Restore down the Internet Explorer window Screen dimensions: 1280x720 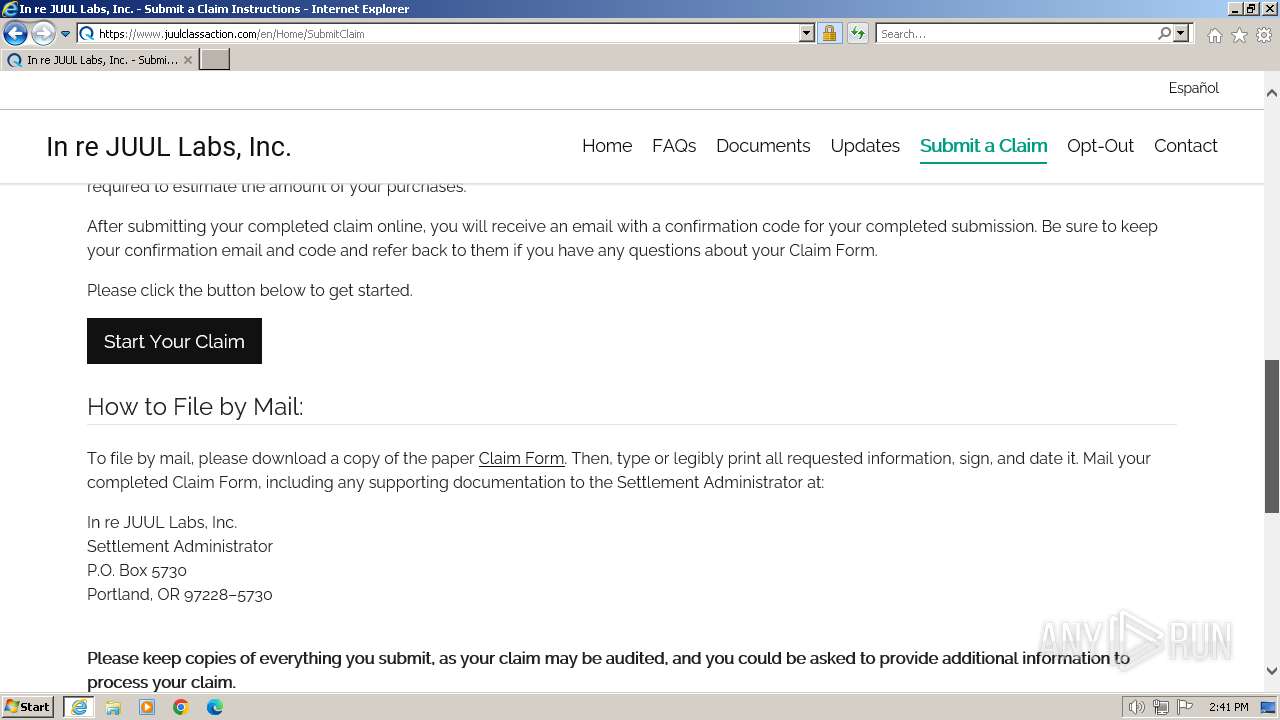[x=1251, y=9]
